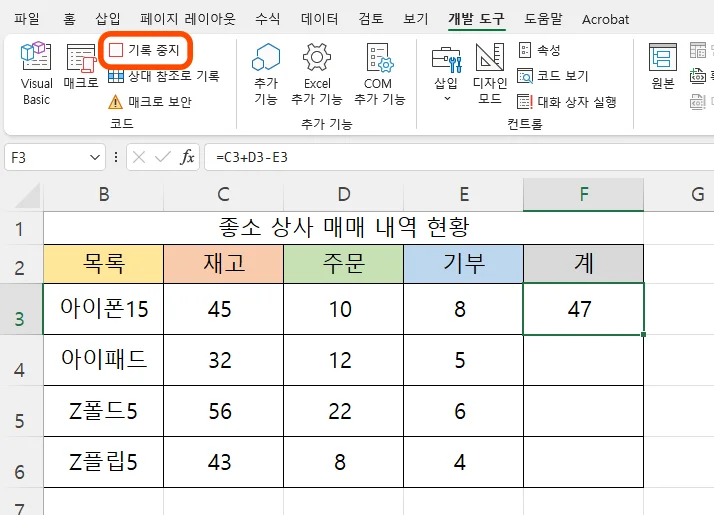The image size is (714, 515).
Task: Switch to the 파일 tab
Action: (x=26, y=19)
